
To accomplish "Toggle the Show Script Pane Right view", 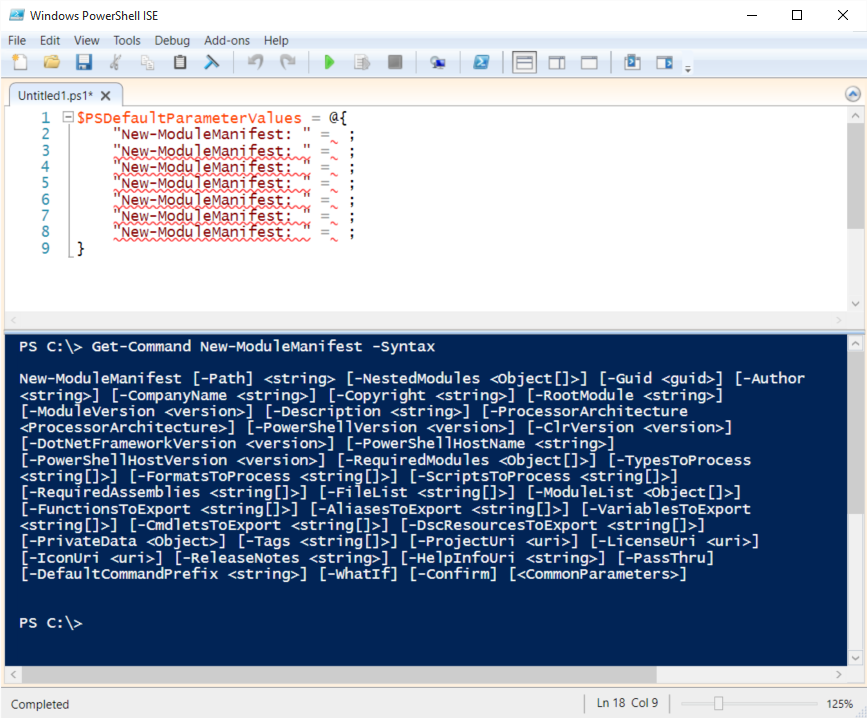I will click(557, 62).
